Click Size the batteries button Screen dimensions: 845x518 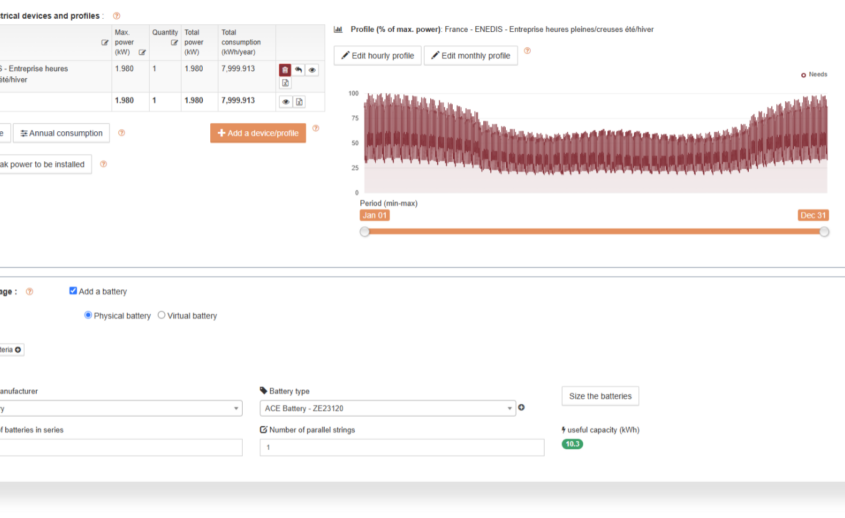coord(600,396)
